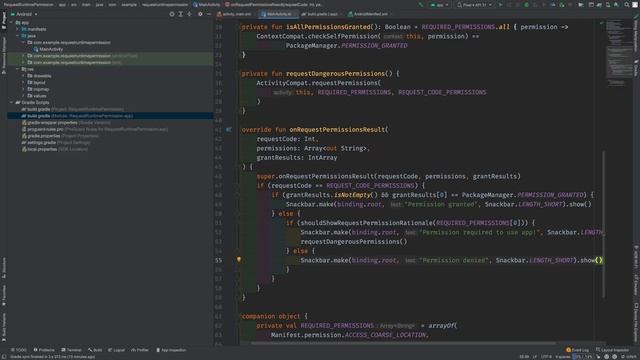Open the Gradle side panel stripe button
Image resolution: width=640 pixels, height=360 pixels.
[x=636, y=67]
